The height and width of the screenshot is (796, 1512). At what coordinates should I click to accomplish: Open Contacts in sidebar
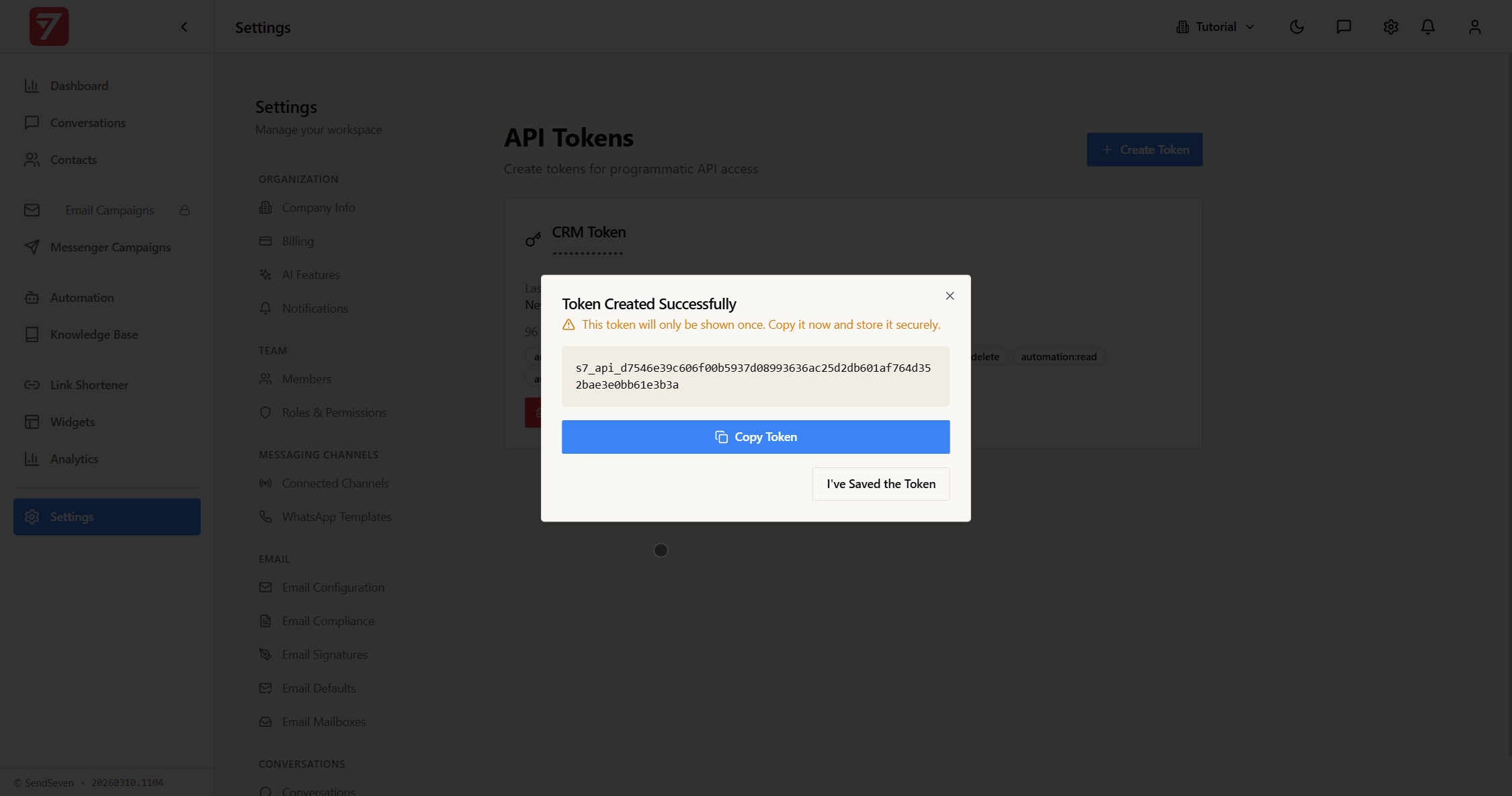(x=107, y=160)
